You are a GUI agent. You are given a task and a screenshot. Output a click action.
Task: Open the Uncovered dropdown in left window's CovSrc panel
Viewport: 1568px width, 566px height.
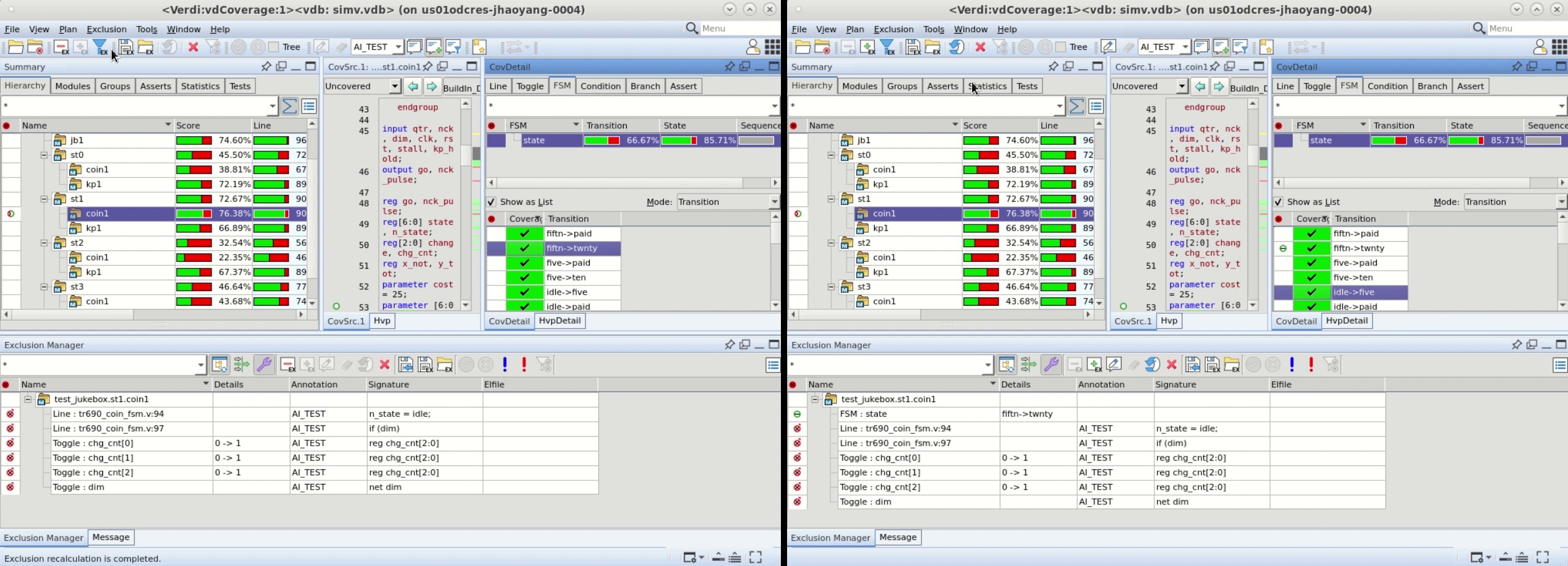[x=363, y=87]
